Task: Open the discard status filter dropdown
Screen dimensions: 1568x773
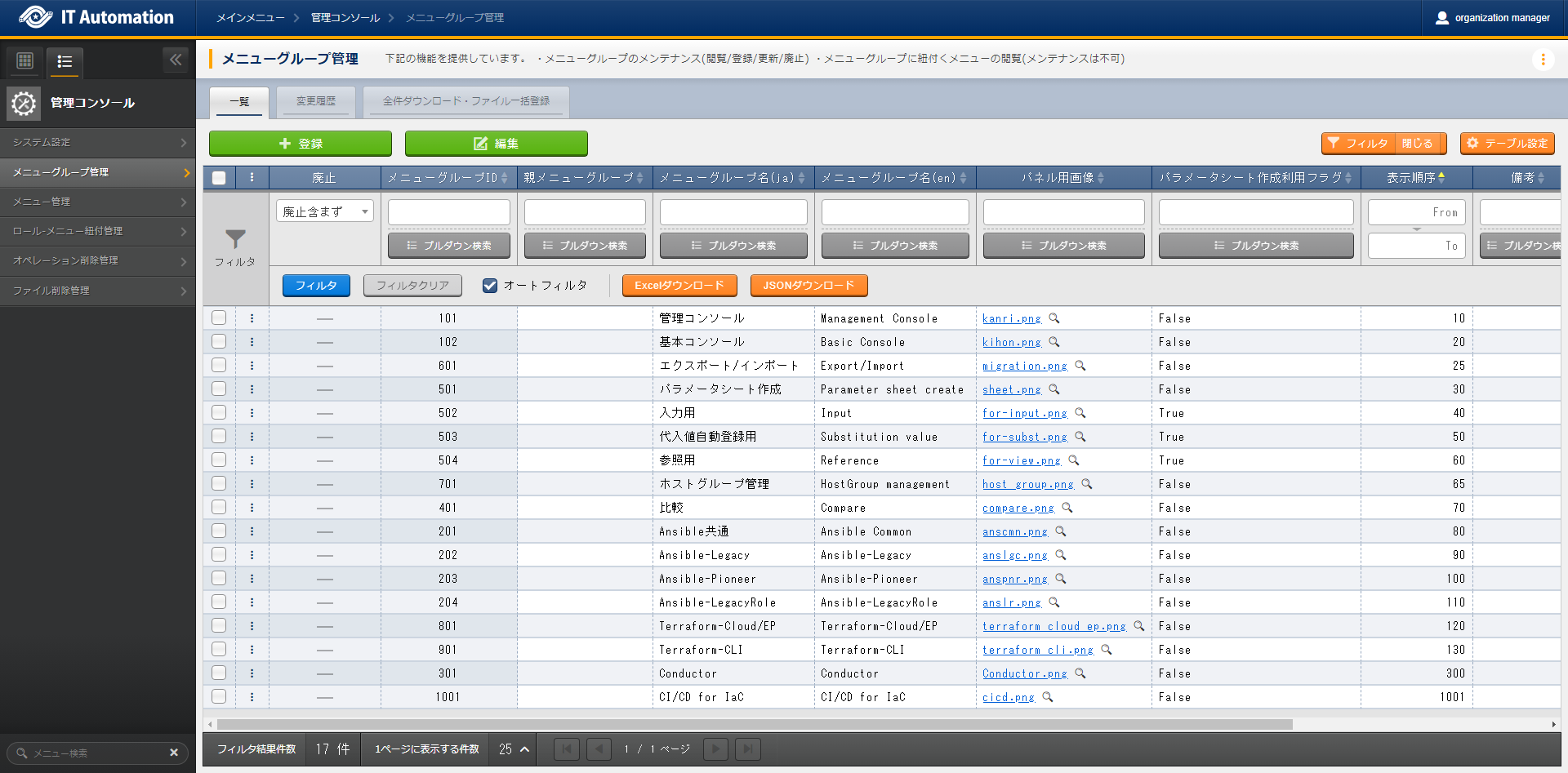Action: point(324,211)
